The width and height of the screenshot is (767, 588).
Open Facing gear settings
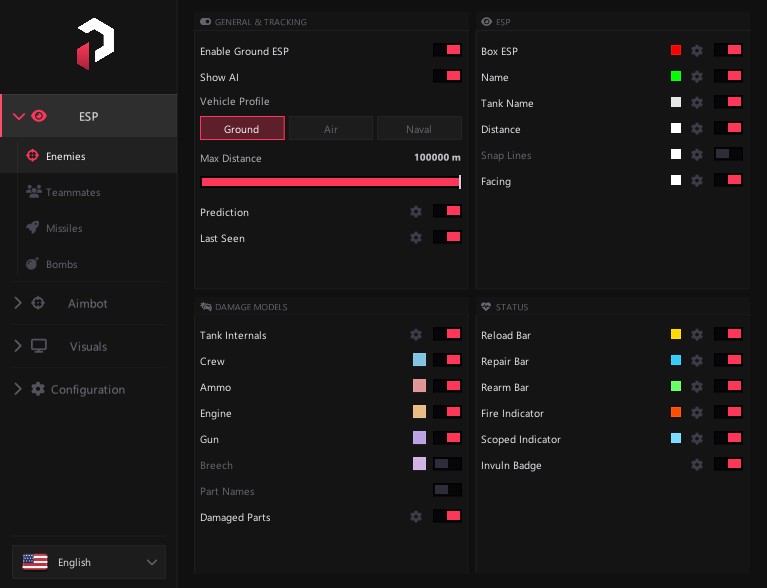(697, 181)
